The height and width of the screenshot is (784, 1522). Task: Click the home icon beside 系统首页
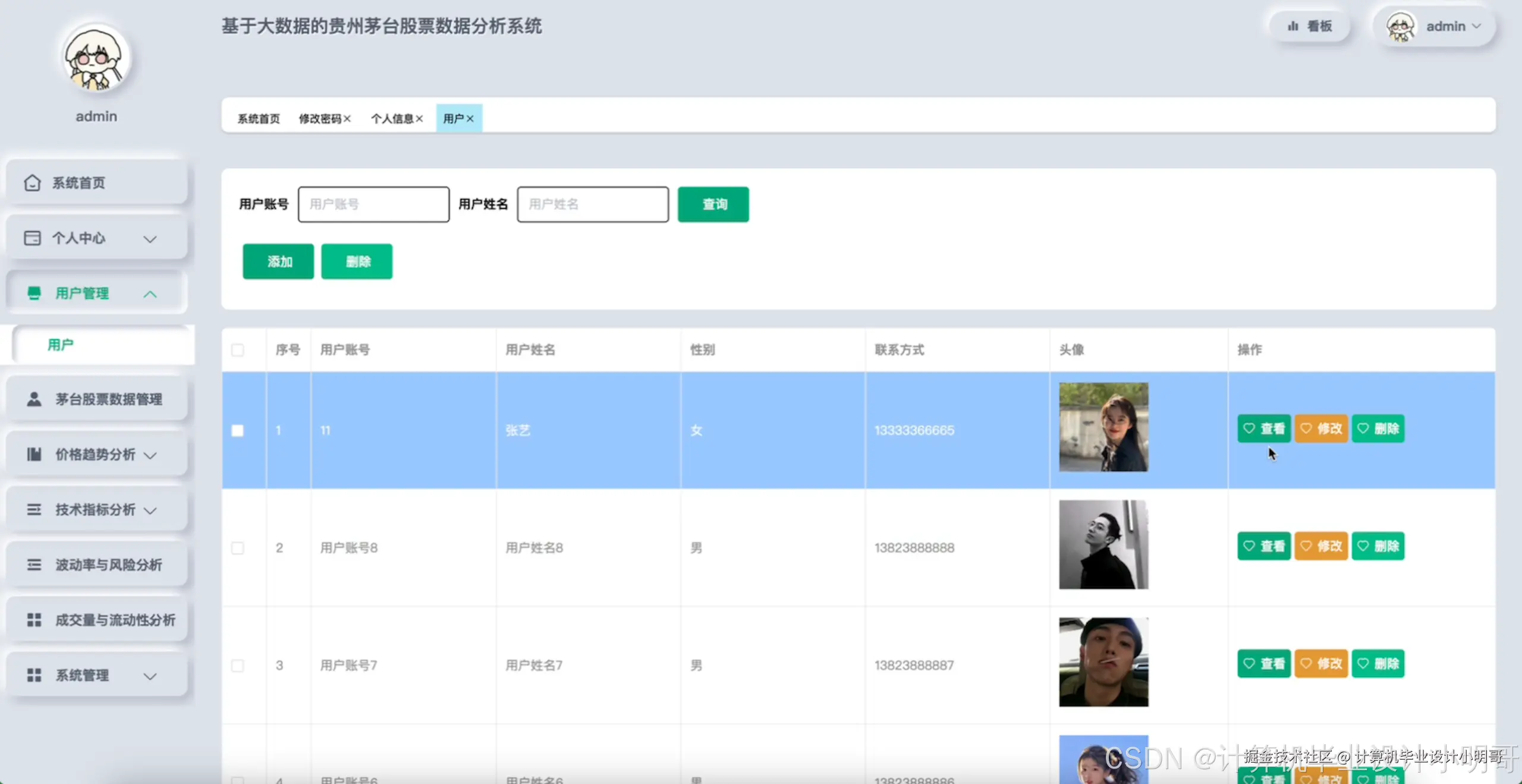[32, 182]
